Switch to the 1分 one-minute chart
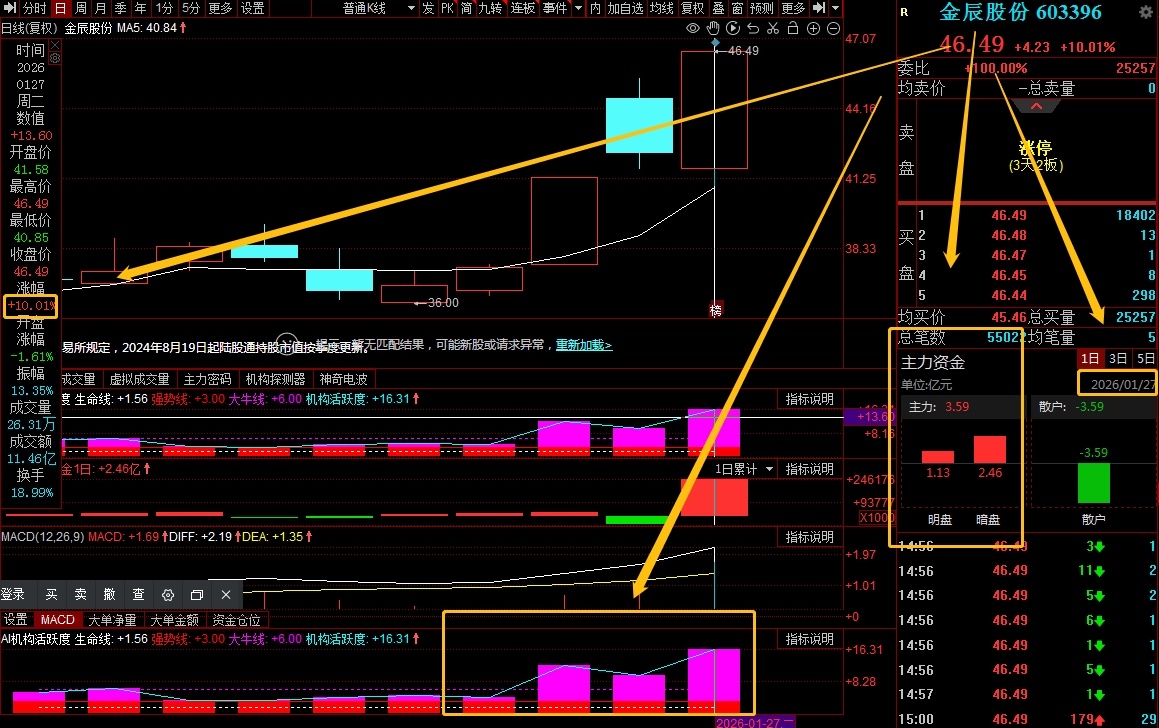Viewport: 1159px width, 728px height. 164,8
